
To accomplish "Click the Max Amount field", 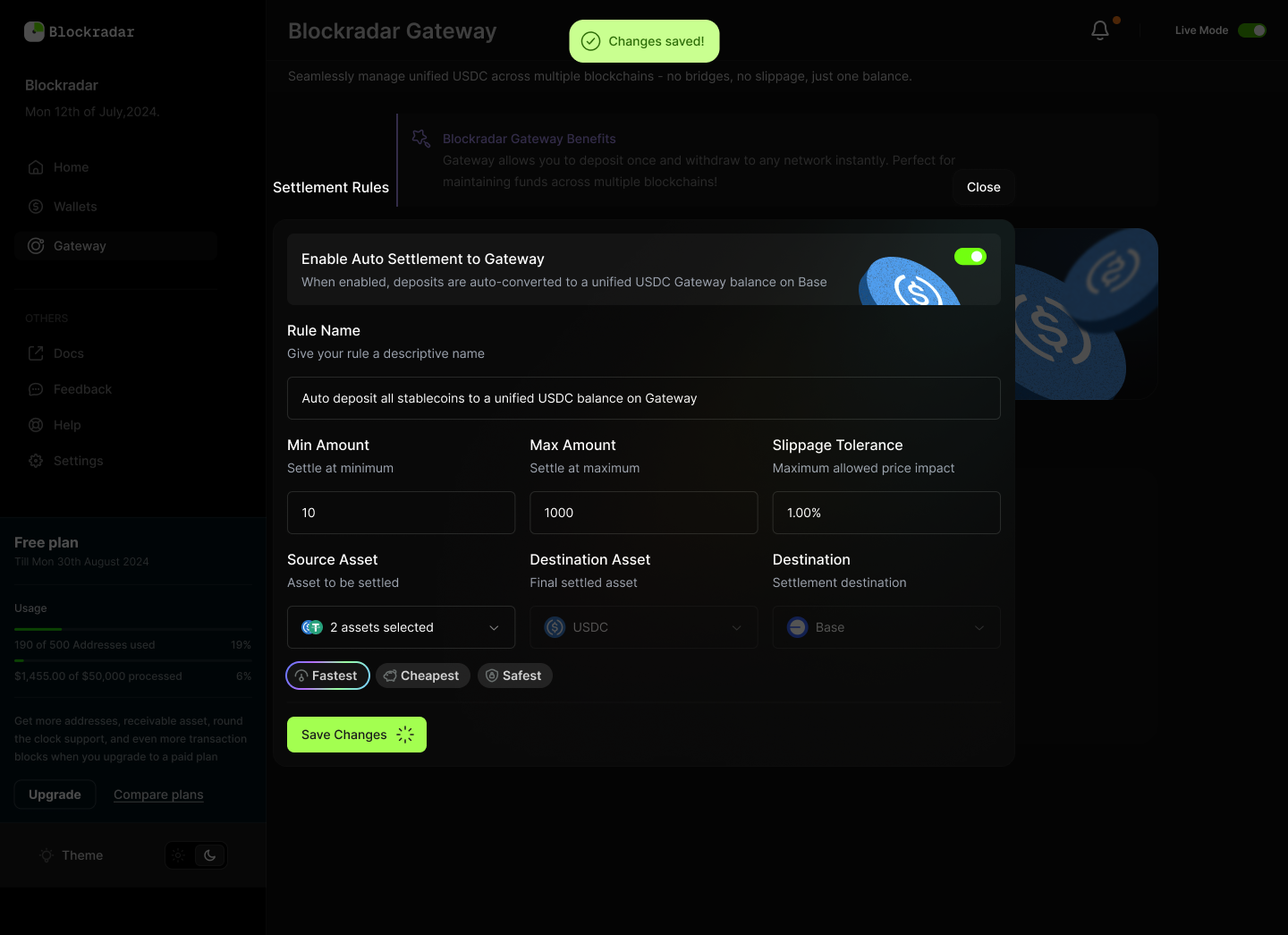I will coord(644,513).
